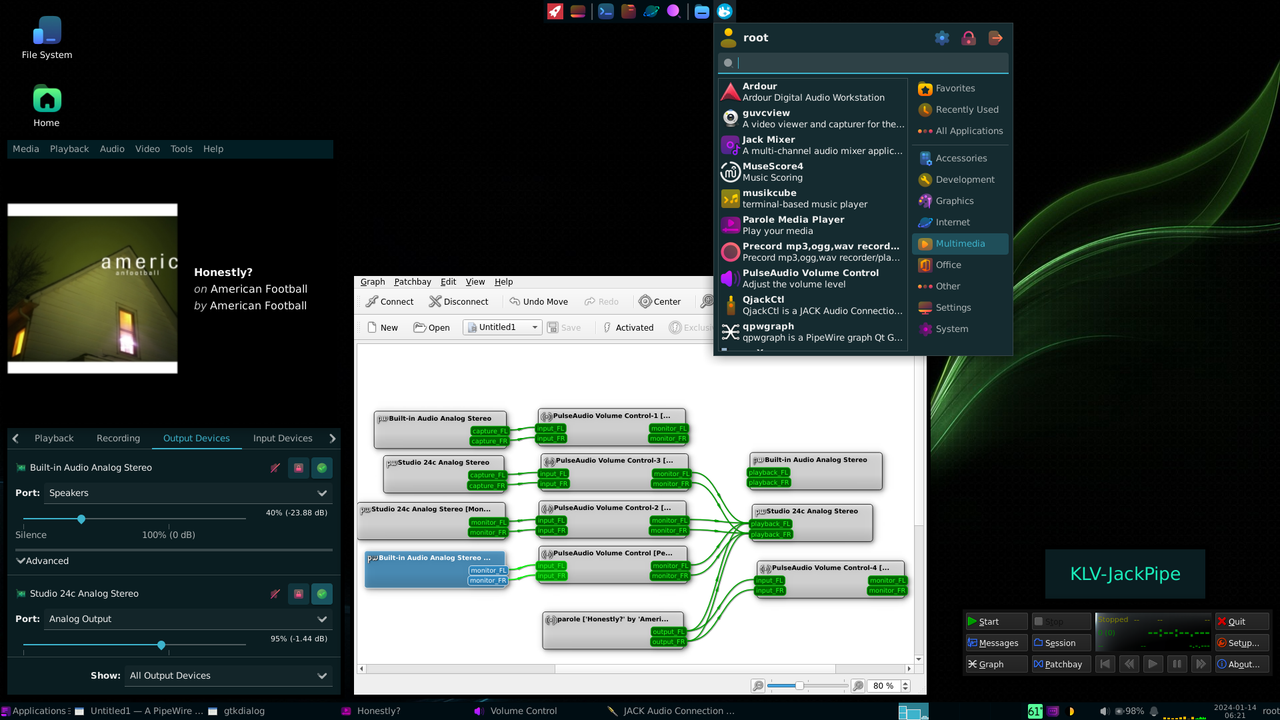Image resolution: width=1280 pixels, height=720 pixels.
Task: Click the JACK play transport button
Action: coord(1153,664)
